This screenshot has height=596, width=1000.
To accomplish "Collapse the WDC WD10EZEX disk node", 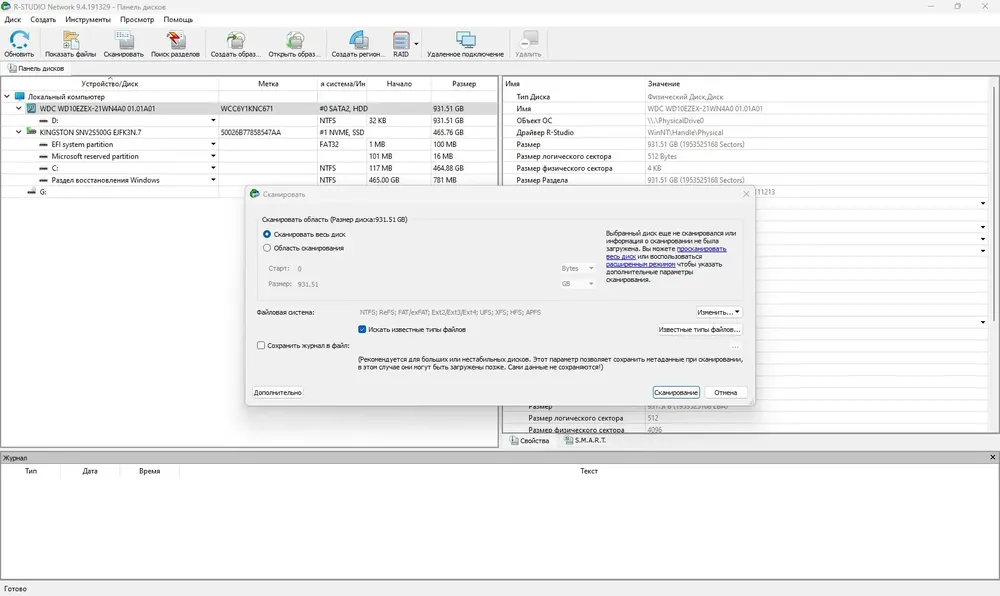I will tap(18, 108).
